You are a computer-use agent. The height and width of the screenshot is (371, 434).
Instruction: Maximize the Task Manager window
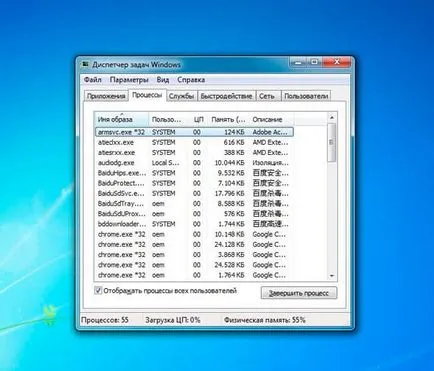coord(314,62)
